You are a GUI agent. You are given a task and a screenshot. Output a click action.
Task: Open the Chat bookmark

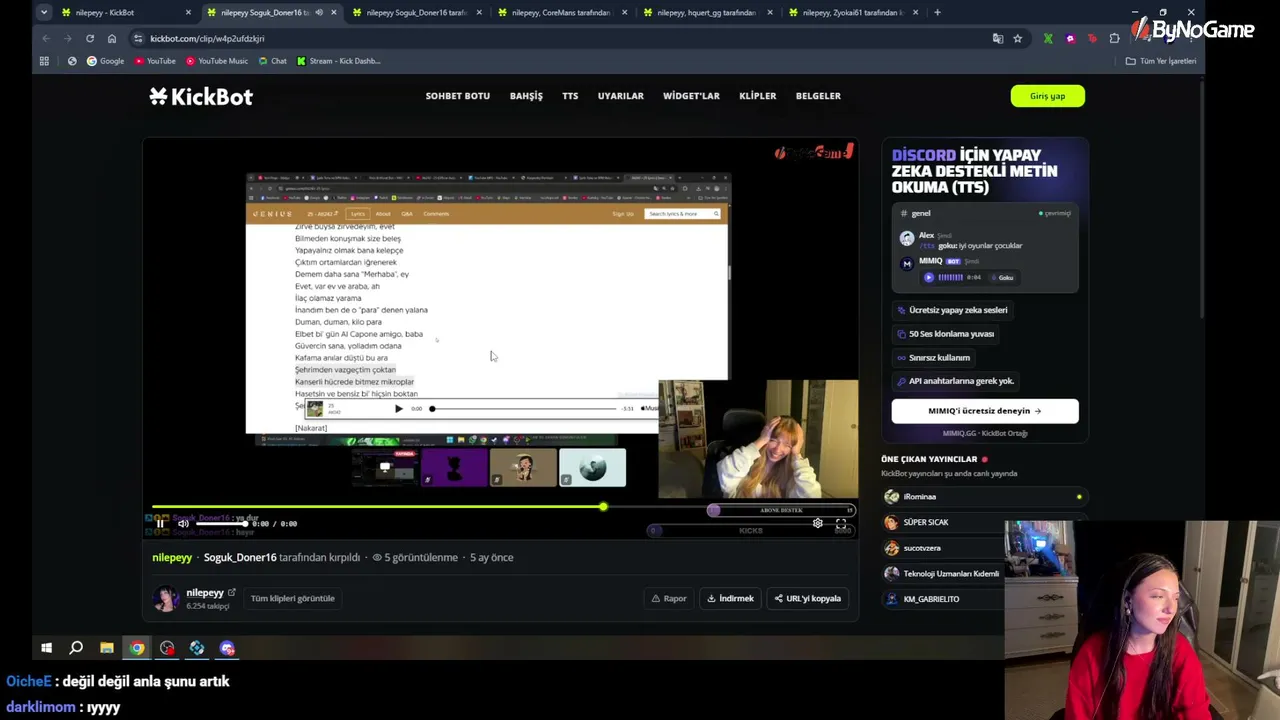point(272,61)
